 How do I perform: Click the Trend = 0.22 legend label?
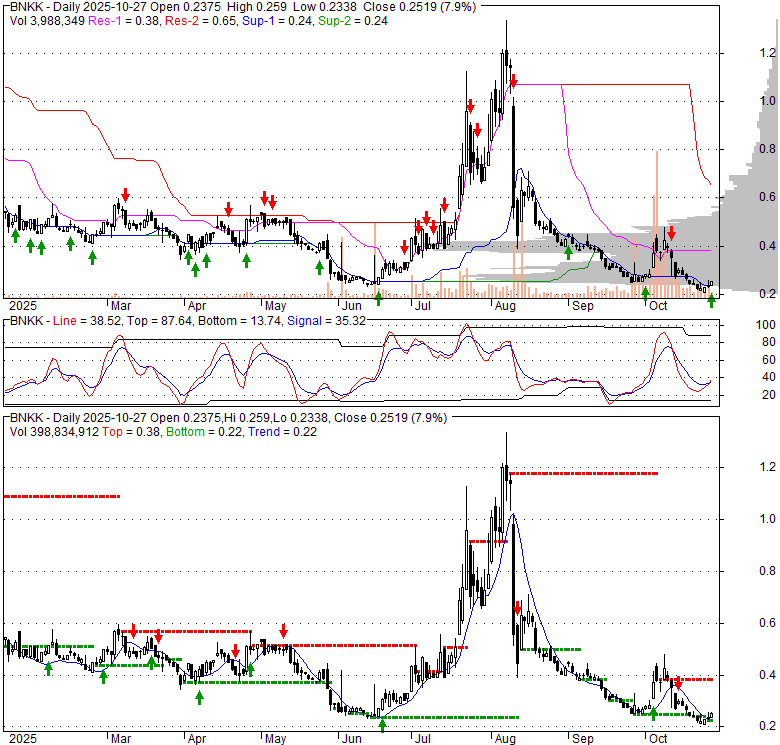pos(283,432)
